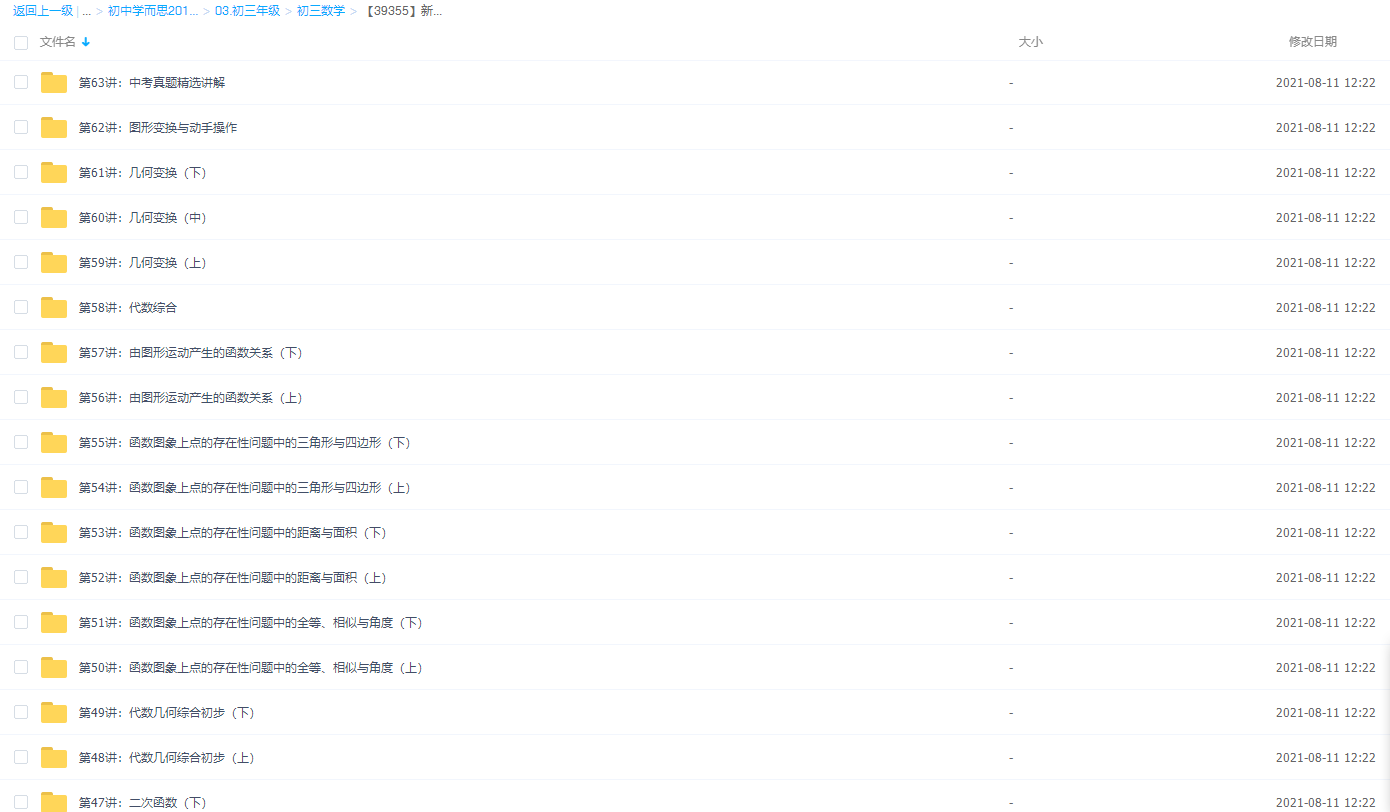Click folder icon of 第50讲 全等、相似与角度（上）
The image size is (1390, 812).
click(x=54, y=668)
